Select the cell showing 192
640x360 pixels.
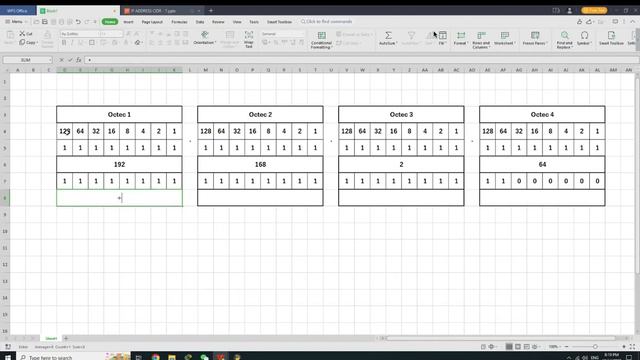119,164
